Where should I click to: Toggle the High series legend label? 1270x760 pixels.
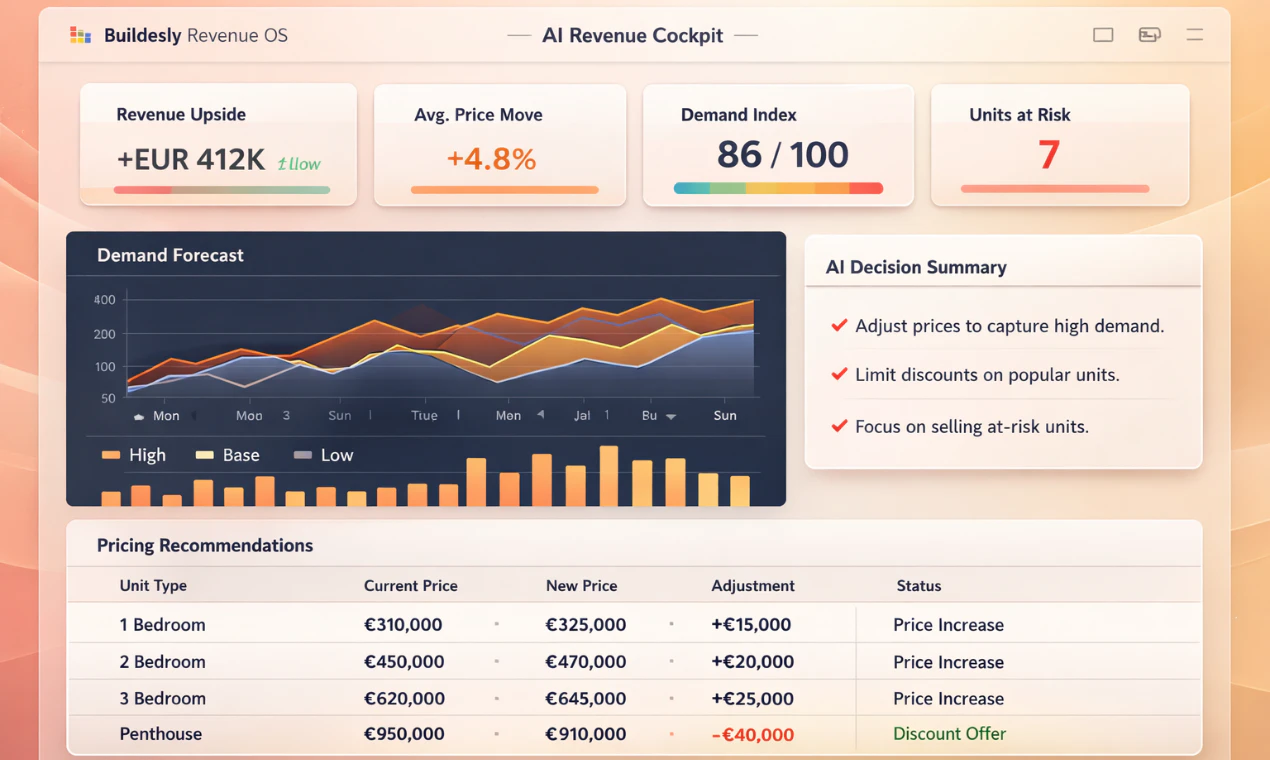tap(147, 455)
